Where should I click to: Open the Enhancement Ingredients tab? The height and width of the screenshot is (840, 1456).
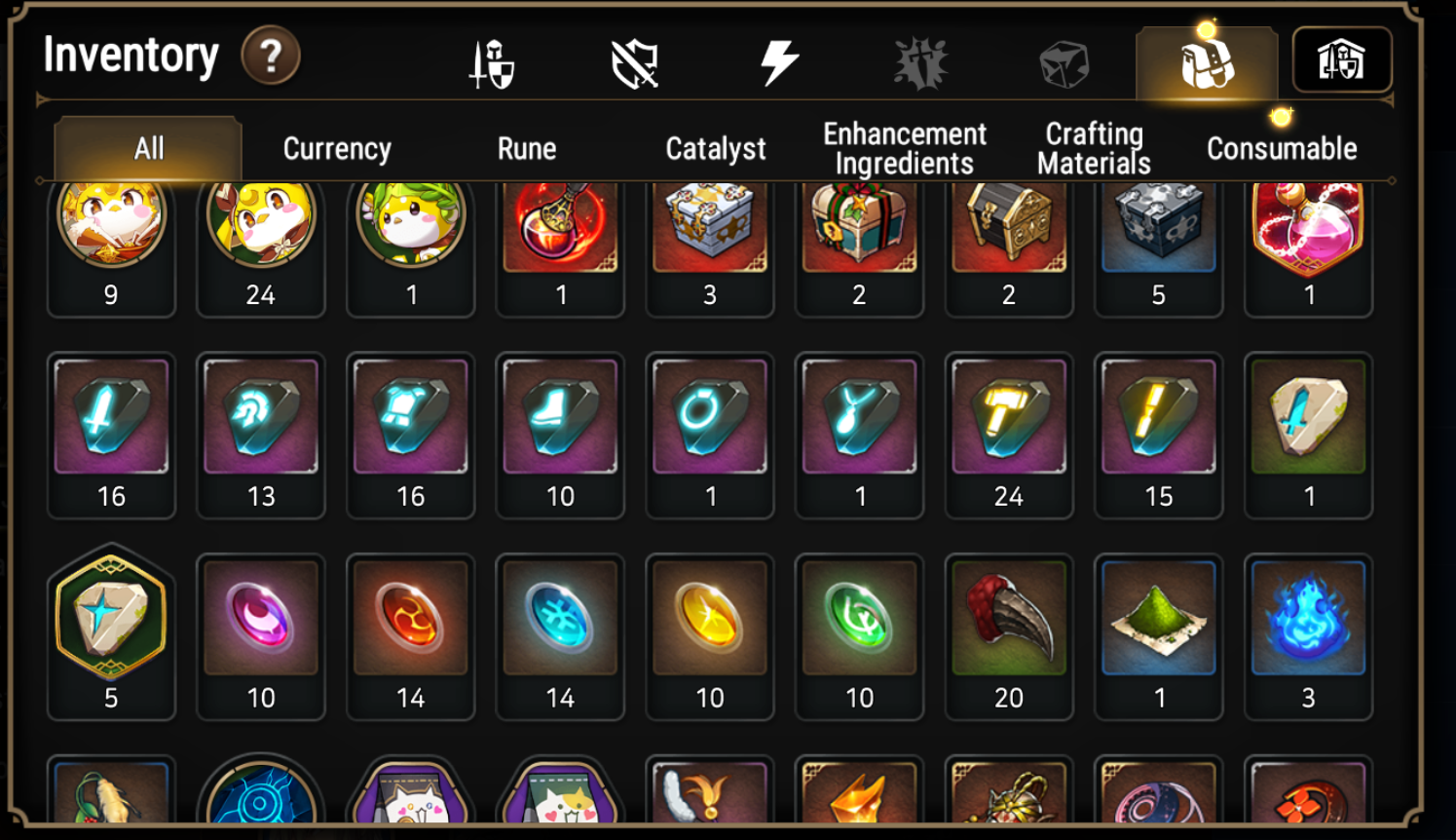click(x=905, y=149)
